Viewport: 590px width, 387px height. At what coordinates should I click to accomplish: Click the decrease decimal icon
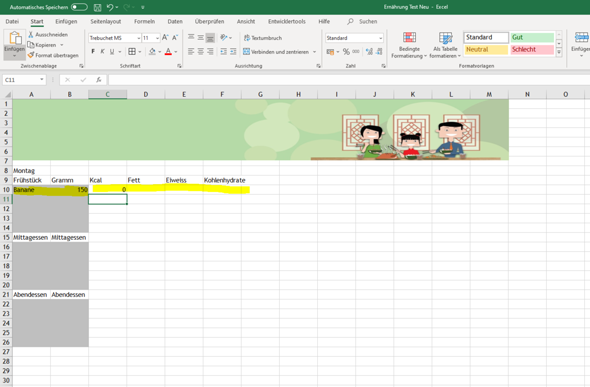coord(379,52)
